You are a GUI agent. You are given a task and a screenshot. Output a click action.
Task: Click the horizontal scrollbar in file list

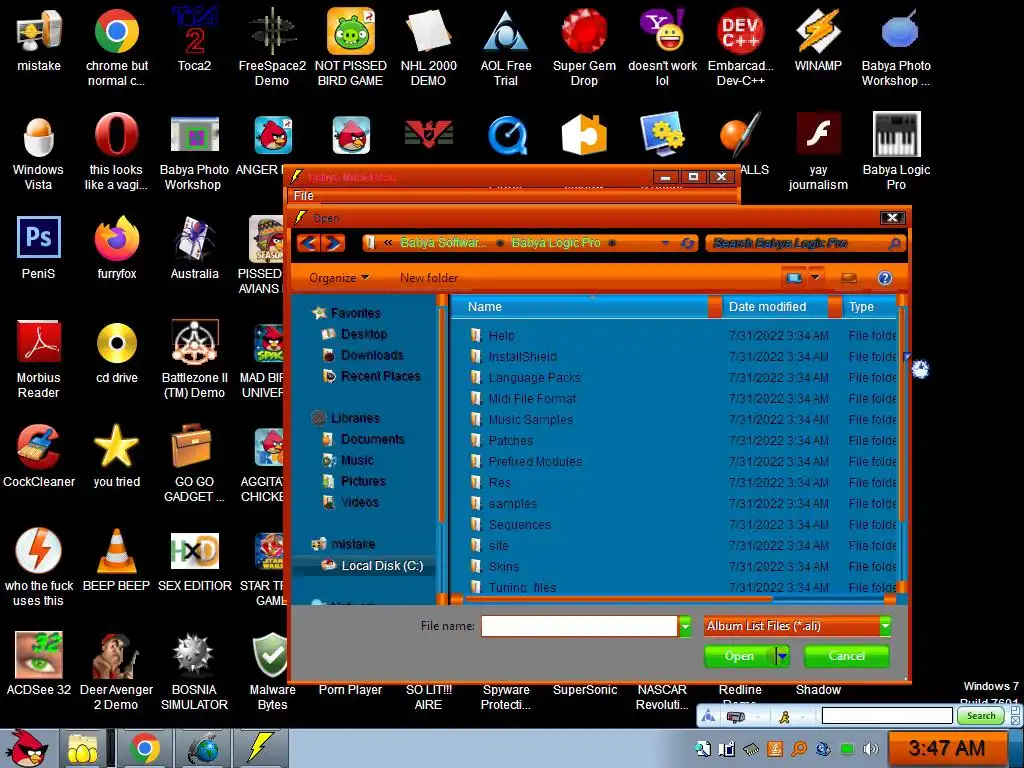617,598
